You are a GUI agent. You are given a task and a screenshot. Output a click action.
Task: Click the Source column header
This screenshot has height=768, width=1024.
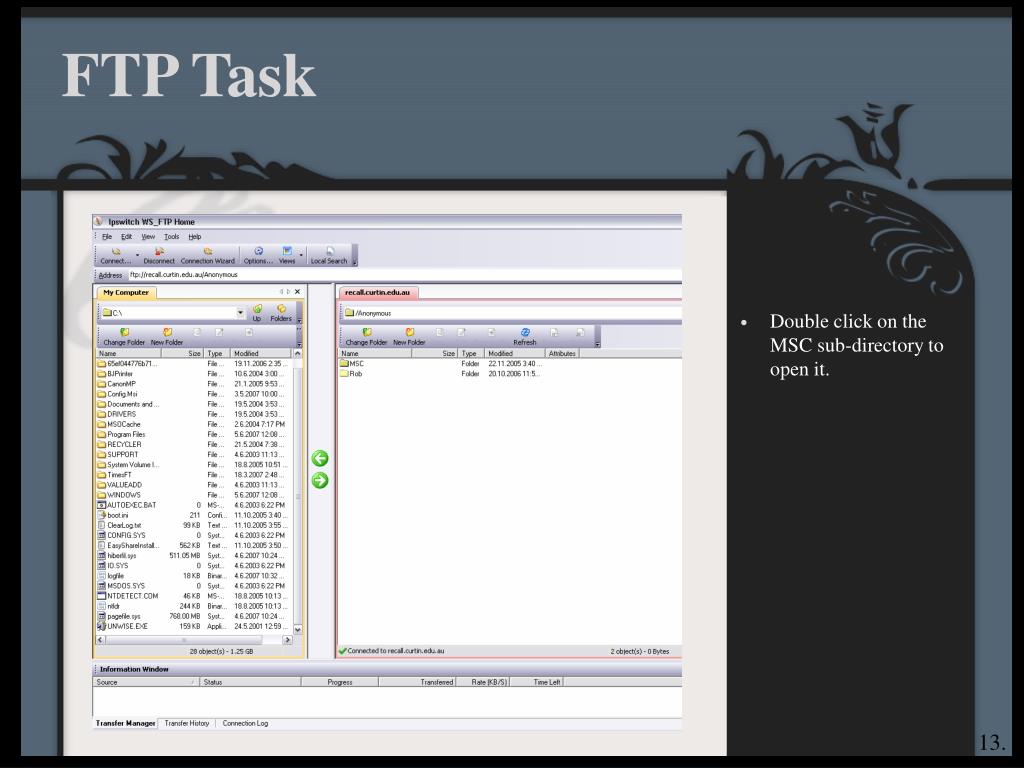click(x=146, y=682)
